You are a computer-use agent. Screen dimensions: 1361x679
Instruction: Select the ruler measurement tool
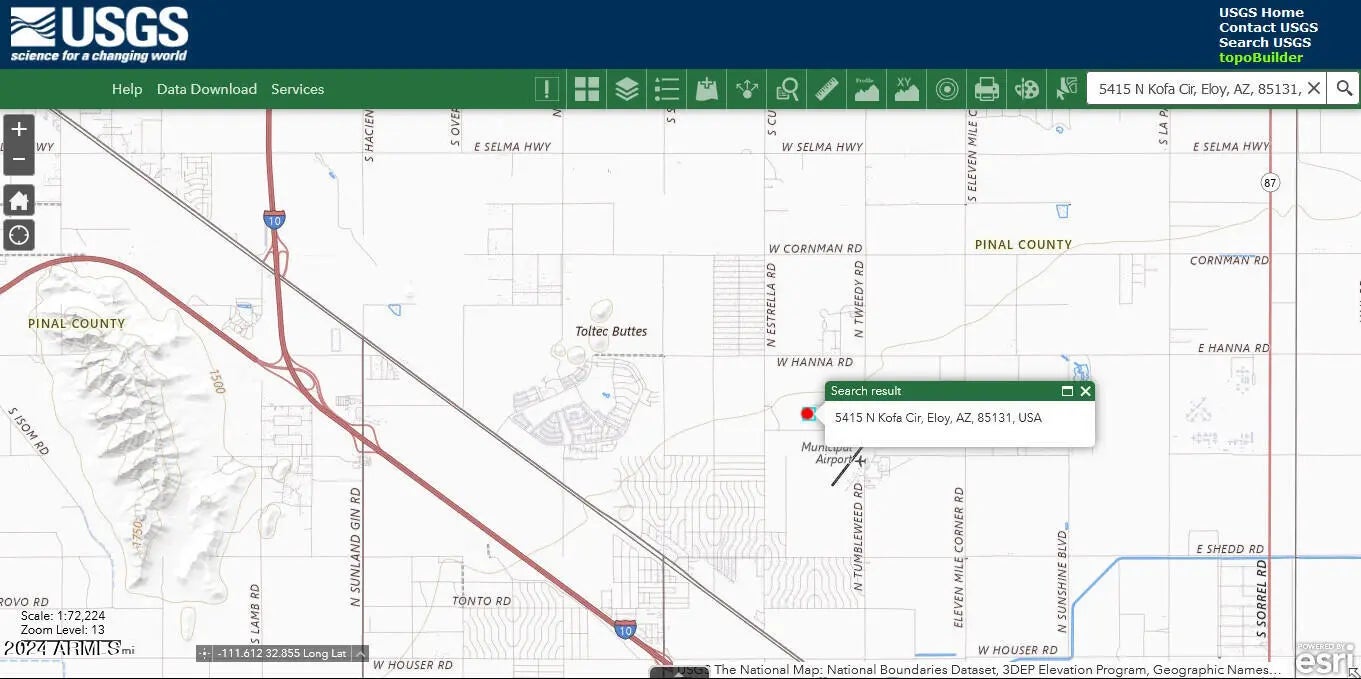click(x=827, y=89)
